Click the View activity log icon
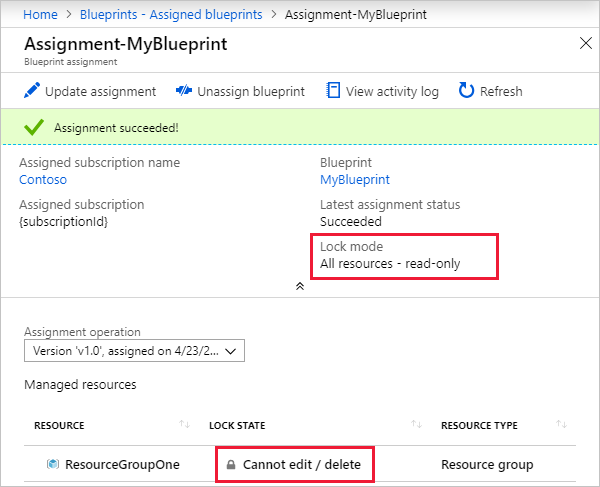The image size is (600, 487). pos(333,91)
